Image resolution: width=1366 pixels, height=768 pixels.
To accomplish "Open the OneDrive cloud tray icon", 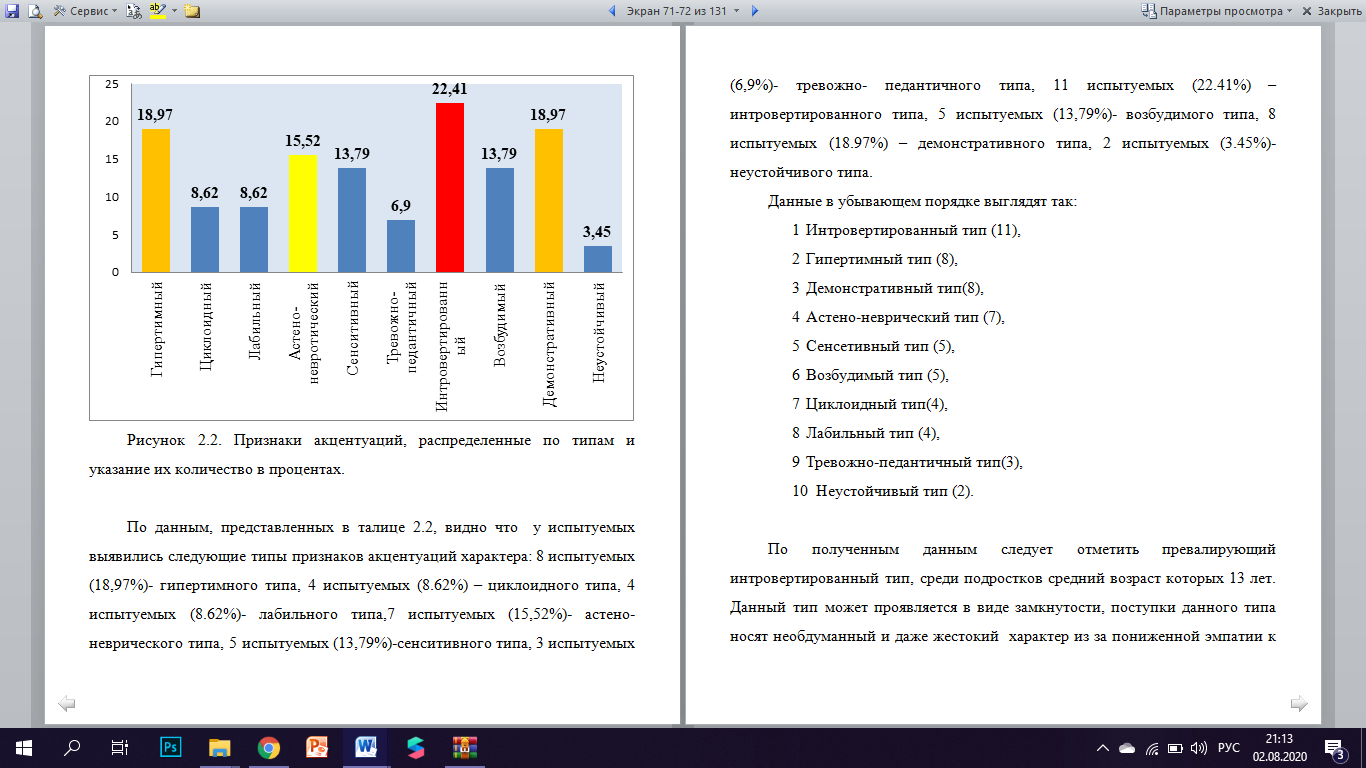I will click(x=1127, y=748).
